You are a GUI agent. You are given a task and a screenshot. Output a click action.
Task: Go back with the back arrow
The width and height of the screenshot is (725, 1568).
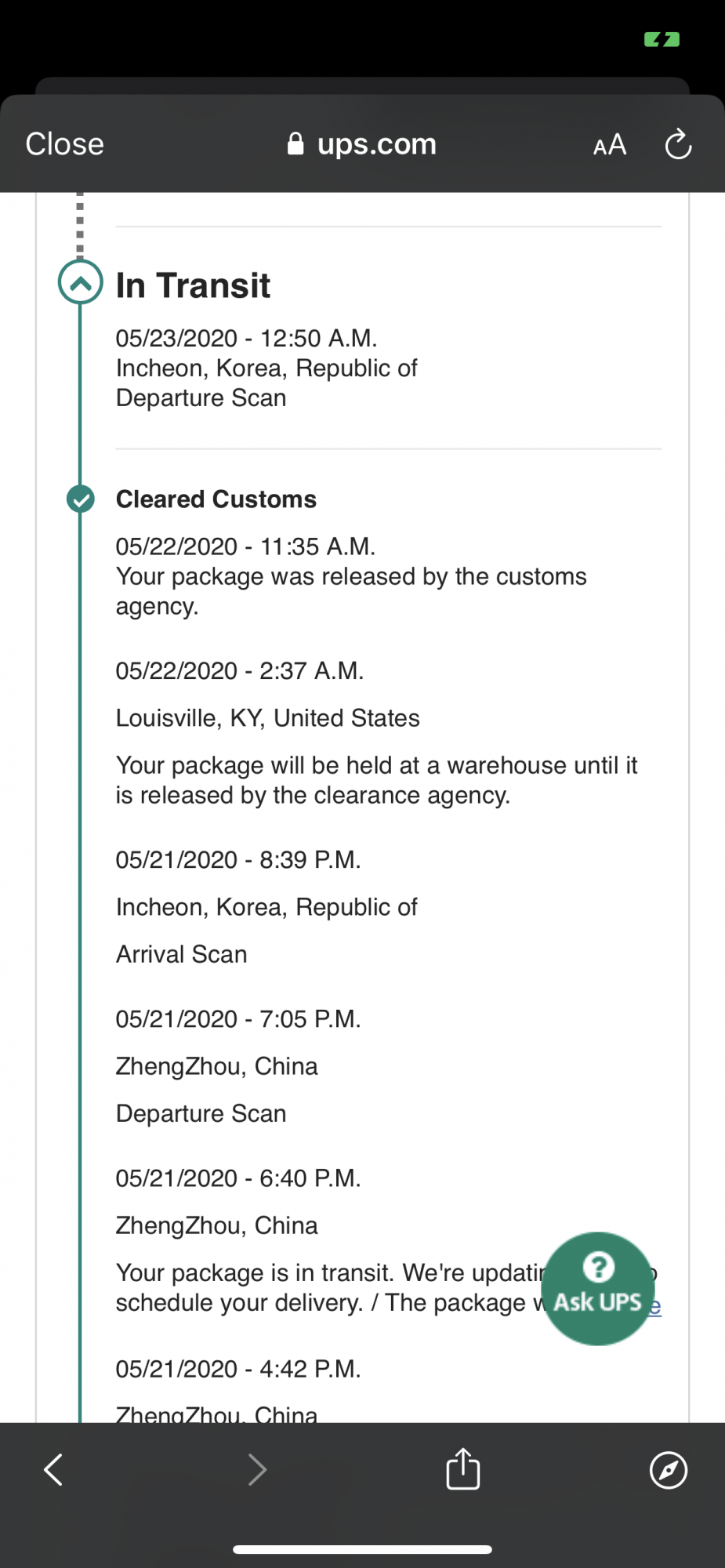[53, 1469]
